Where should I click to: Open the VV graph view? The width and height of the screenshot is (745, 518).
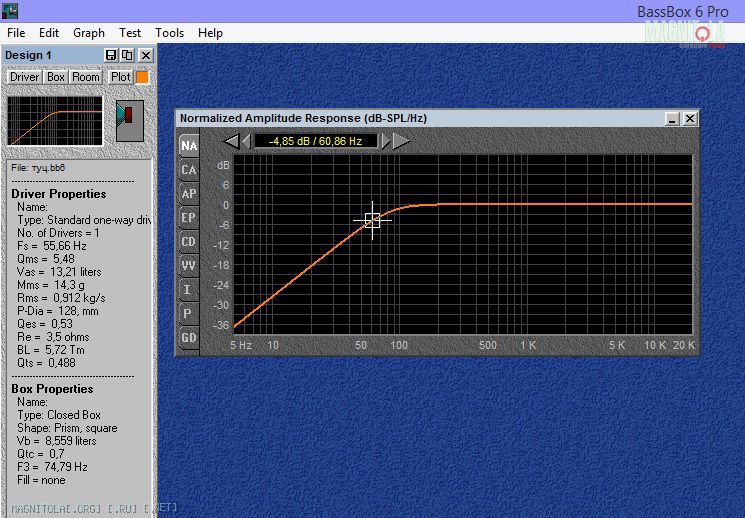(188, 266)
